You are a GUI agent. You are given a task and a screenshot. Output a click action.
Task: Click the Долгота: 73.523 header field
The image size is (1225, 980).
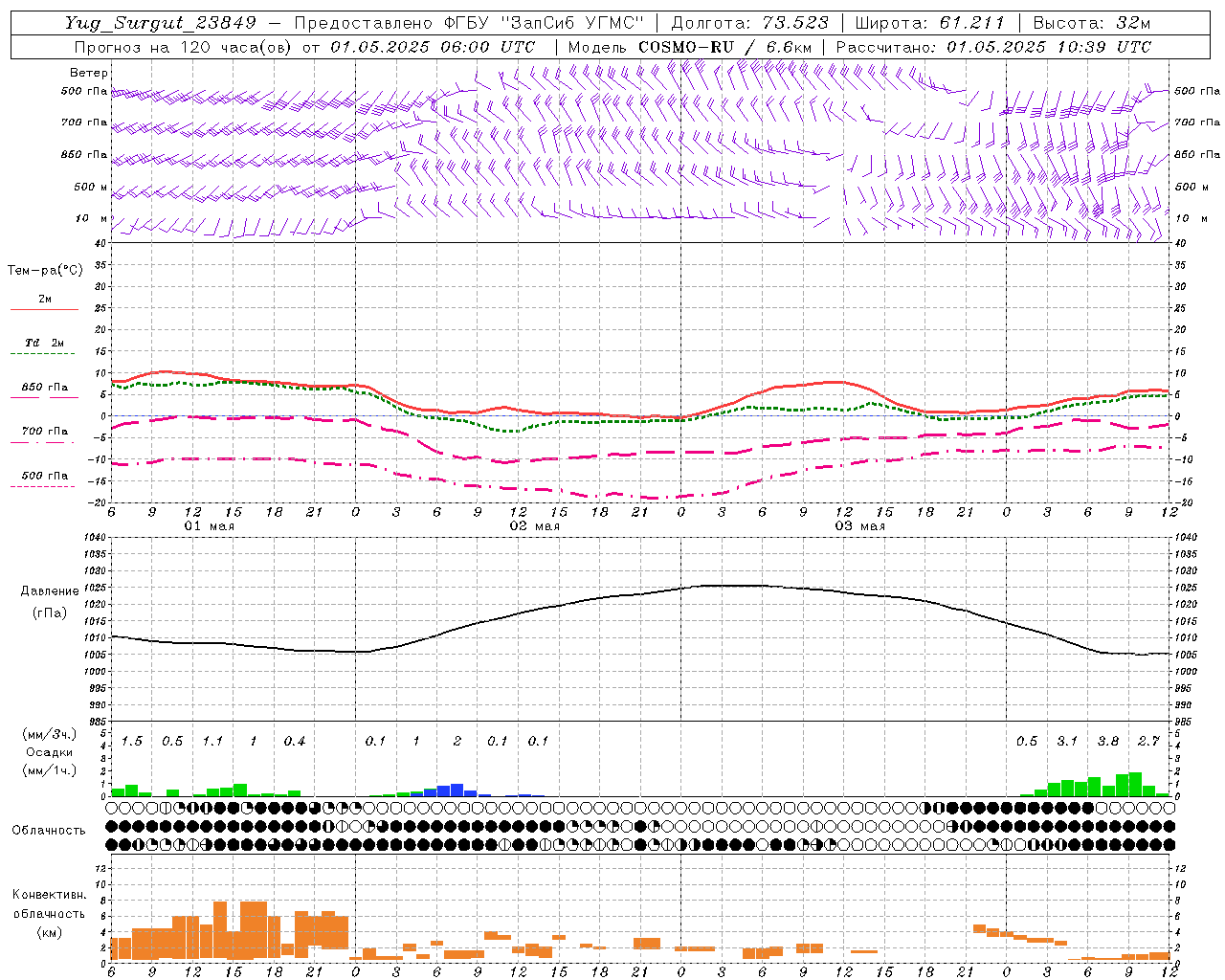pyautogui.click(x=748, y=23)
